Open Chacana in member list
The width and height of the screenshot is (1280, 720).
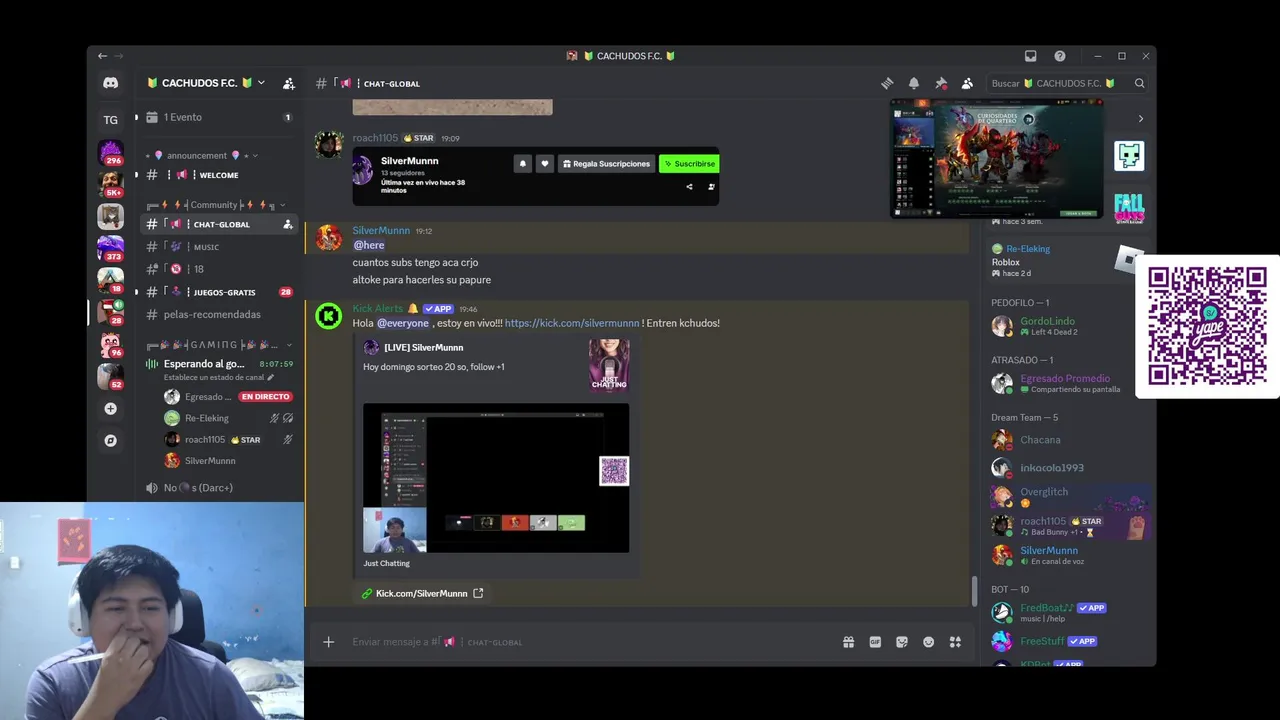[x=1067, y=440]
